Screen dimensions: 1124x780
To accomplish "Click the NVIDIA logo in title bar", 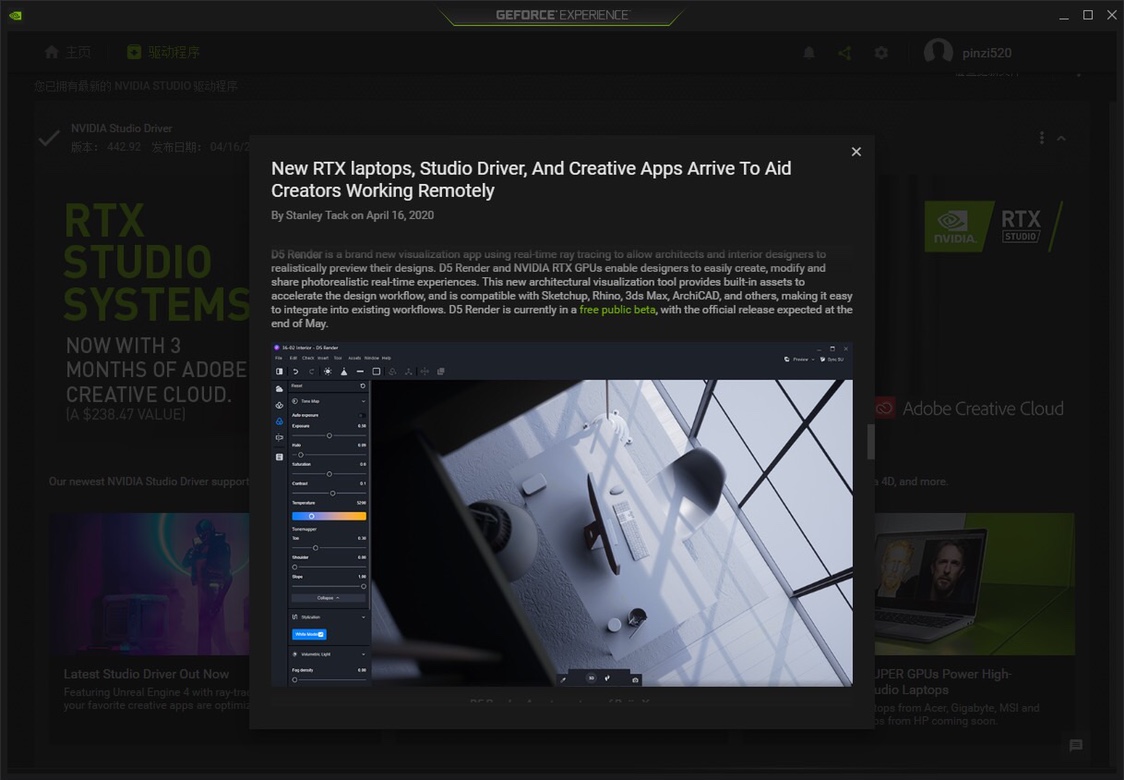I will (15, 15).
